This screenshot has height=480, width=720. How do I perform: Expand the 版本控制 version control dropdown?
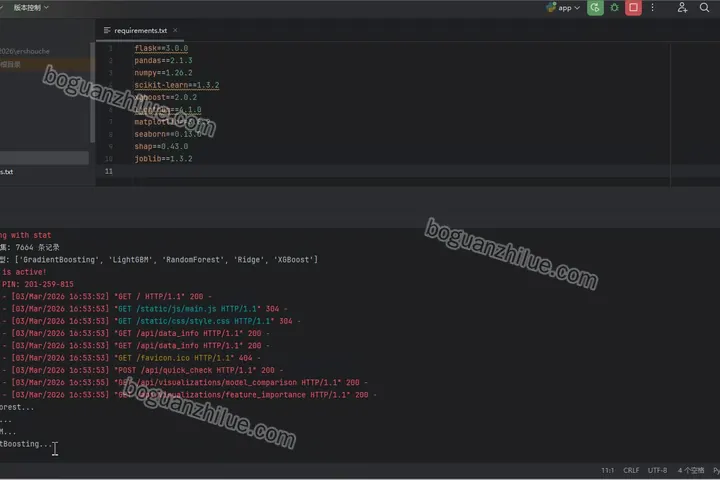[x=31, y=8]
